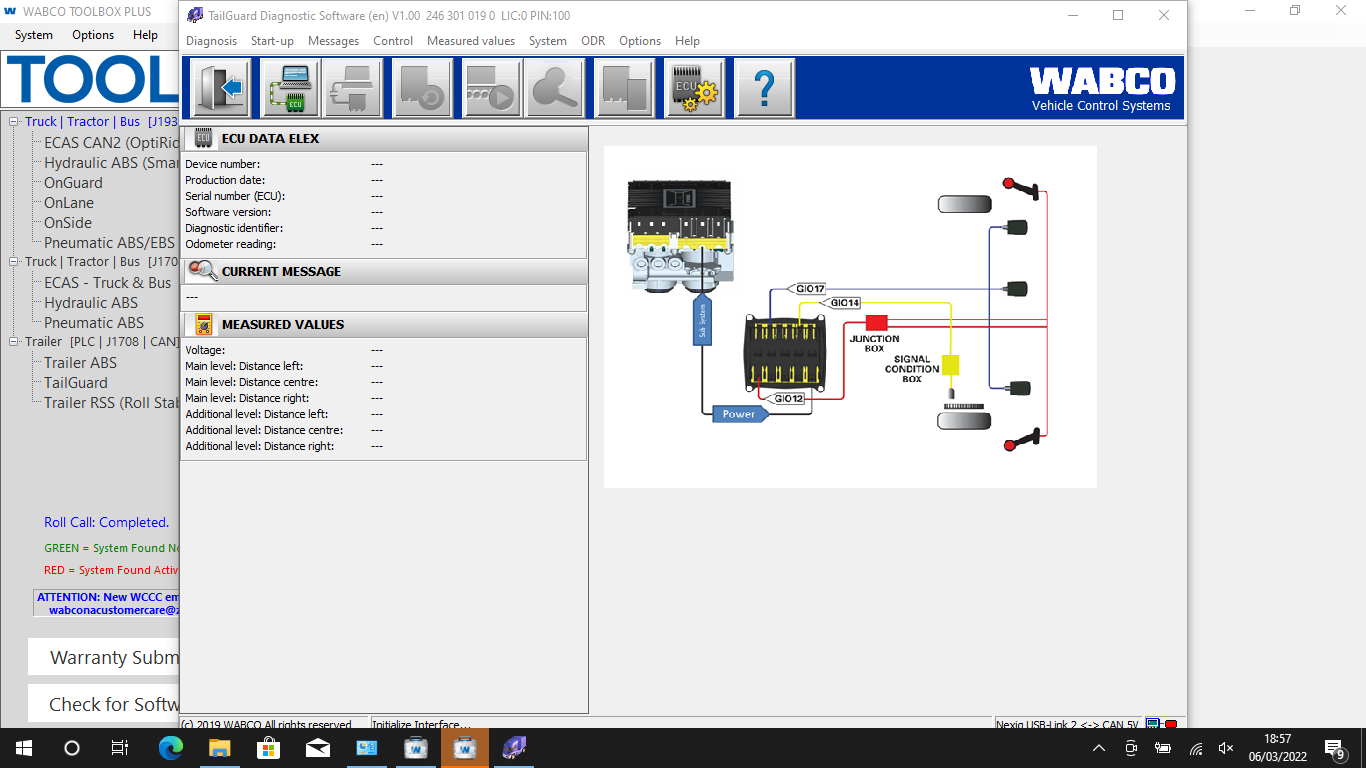
Task: Click the Check for Software button
Action: [x=105, y=704]
